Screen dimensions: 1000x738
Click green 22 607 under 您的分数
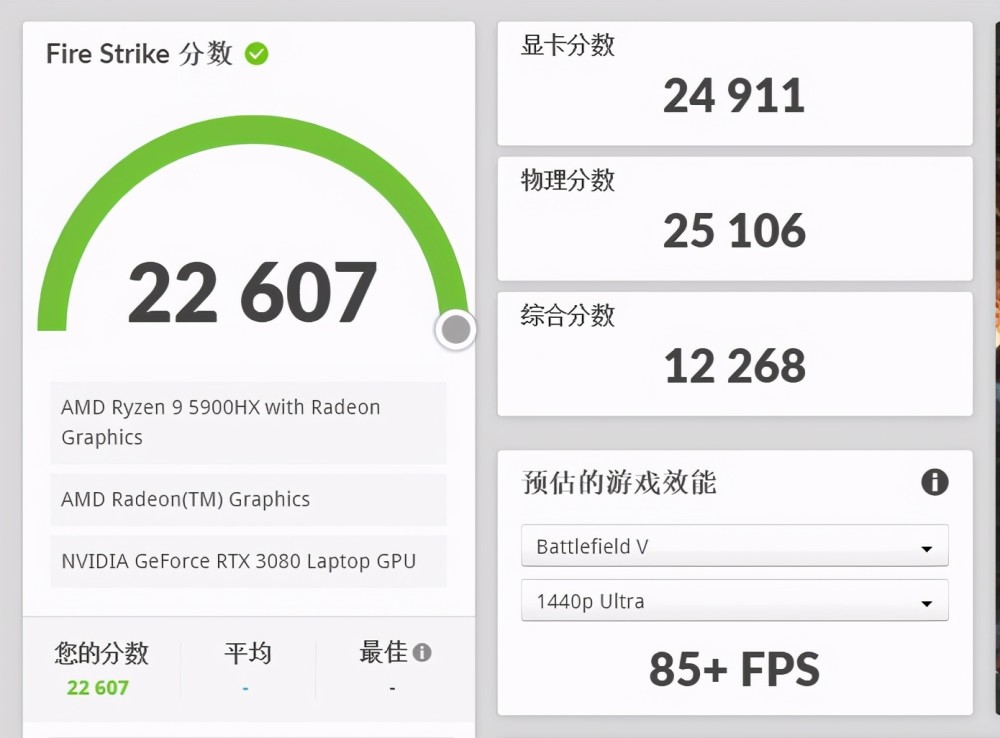[x=98, y=688]
